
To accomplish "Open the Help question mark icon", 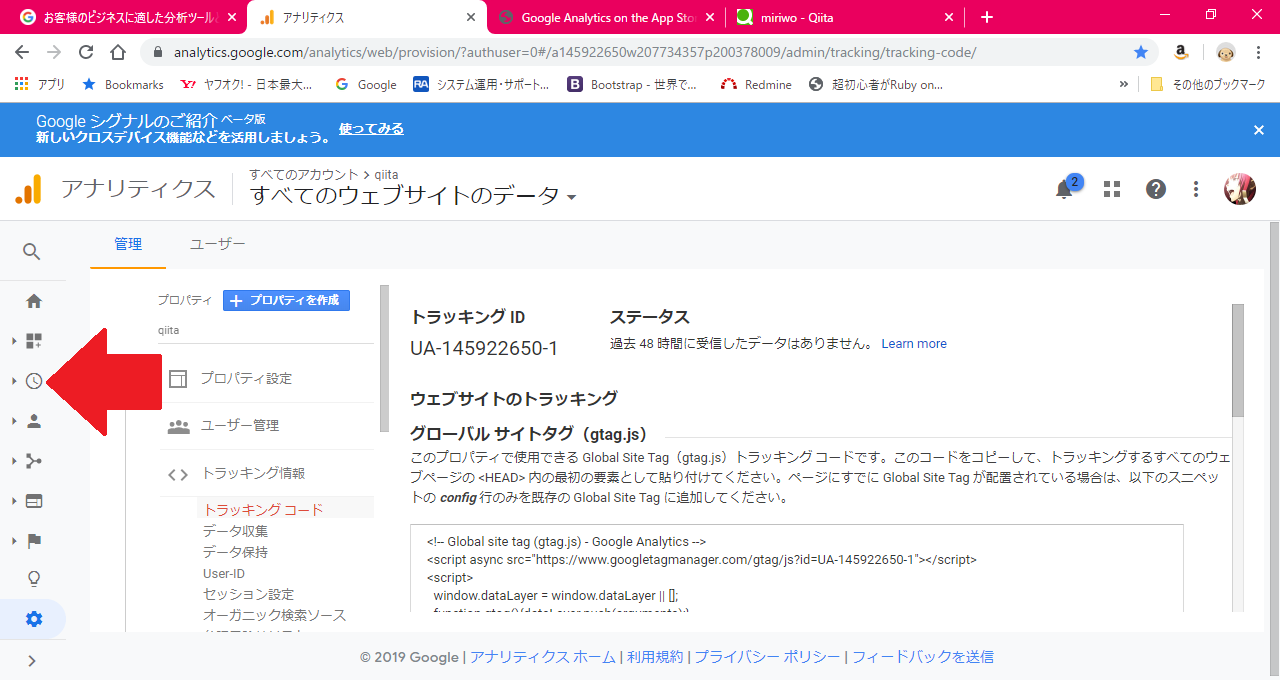I will point(1156,189).
